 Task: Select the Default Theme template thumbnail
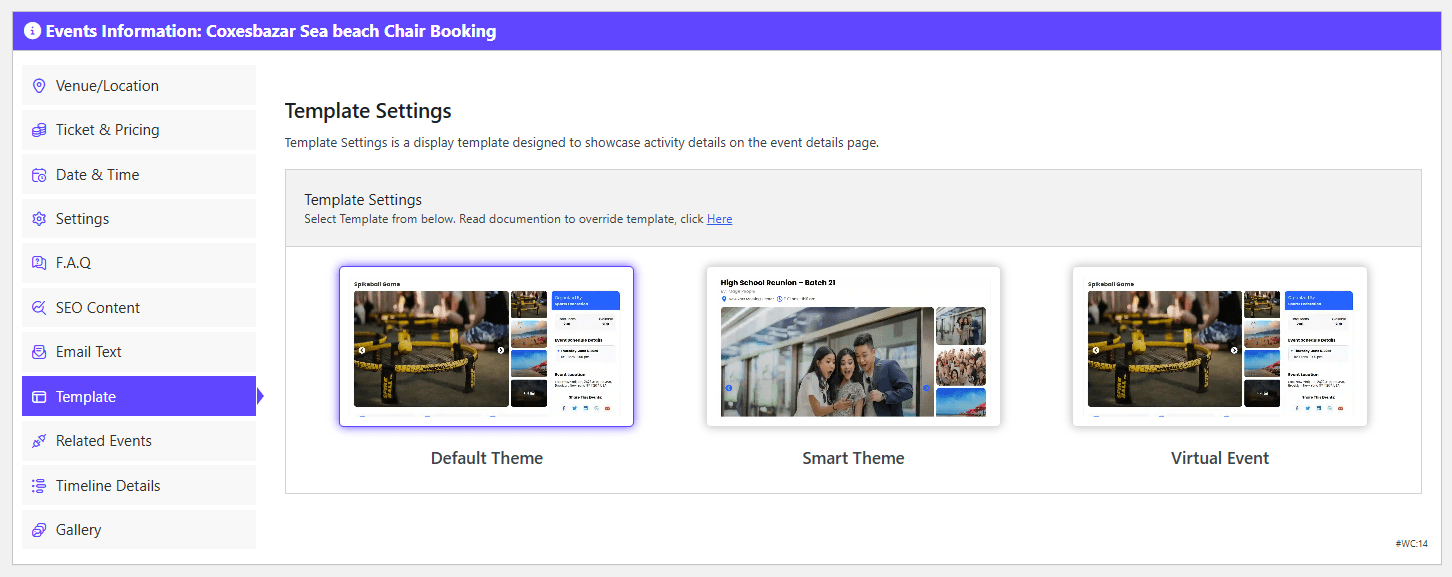pos(486,347)
